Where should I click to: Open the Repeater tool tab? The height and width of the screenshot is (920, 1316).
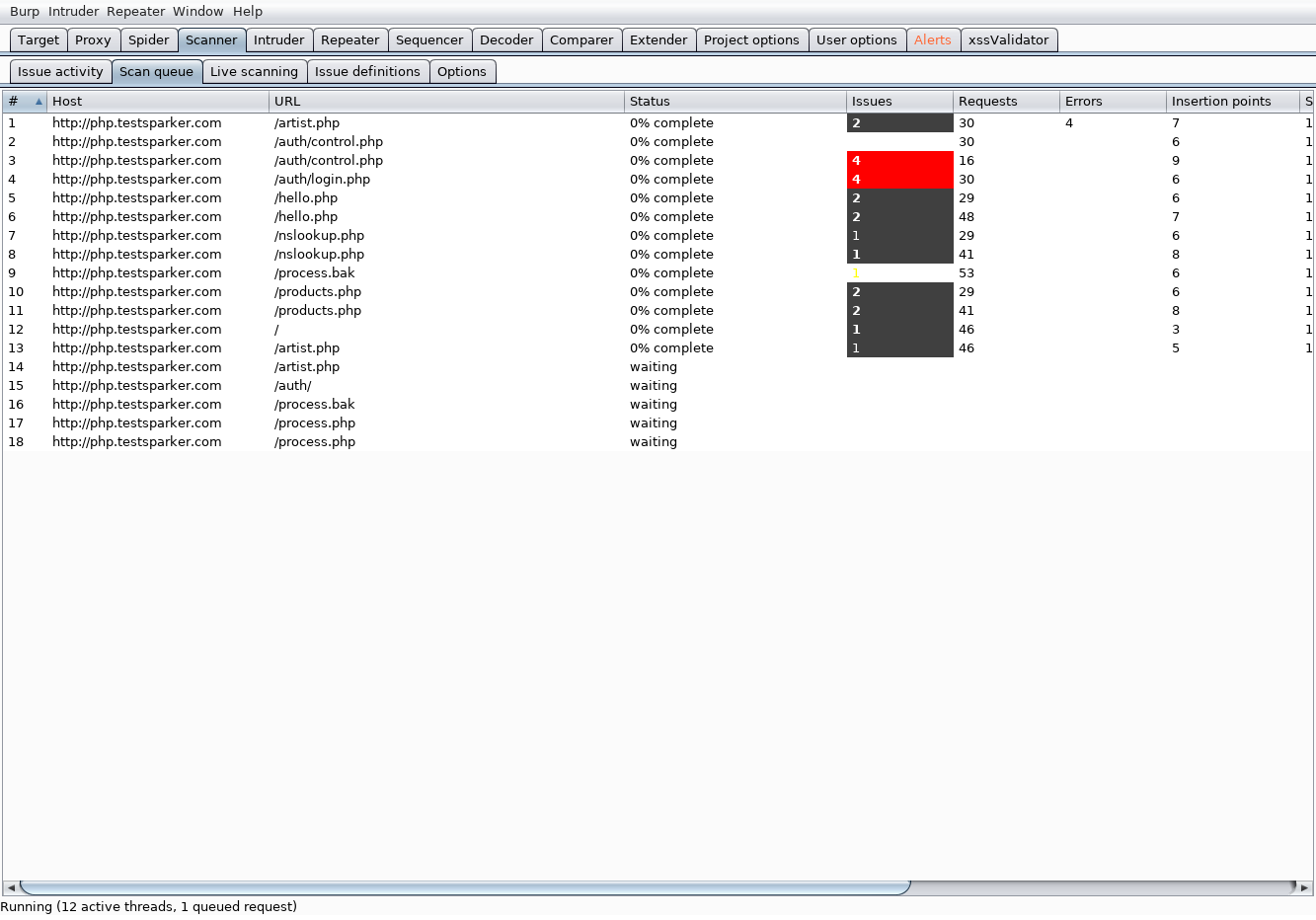pos(350,40)
